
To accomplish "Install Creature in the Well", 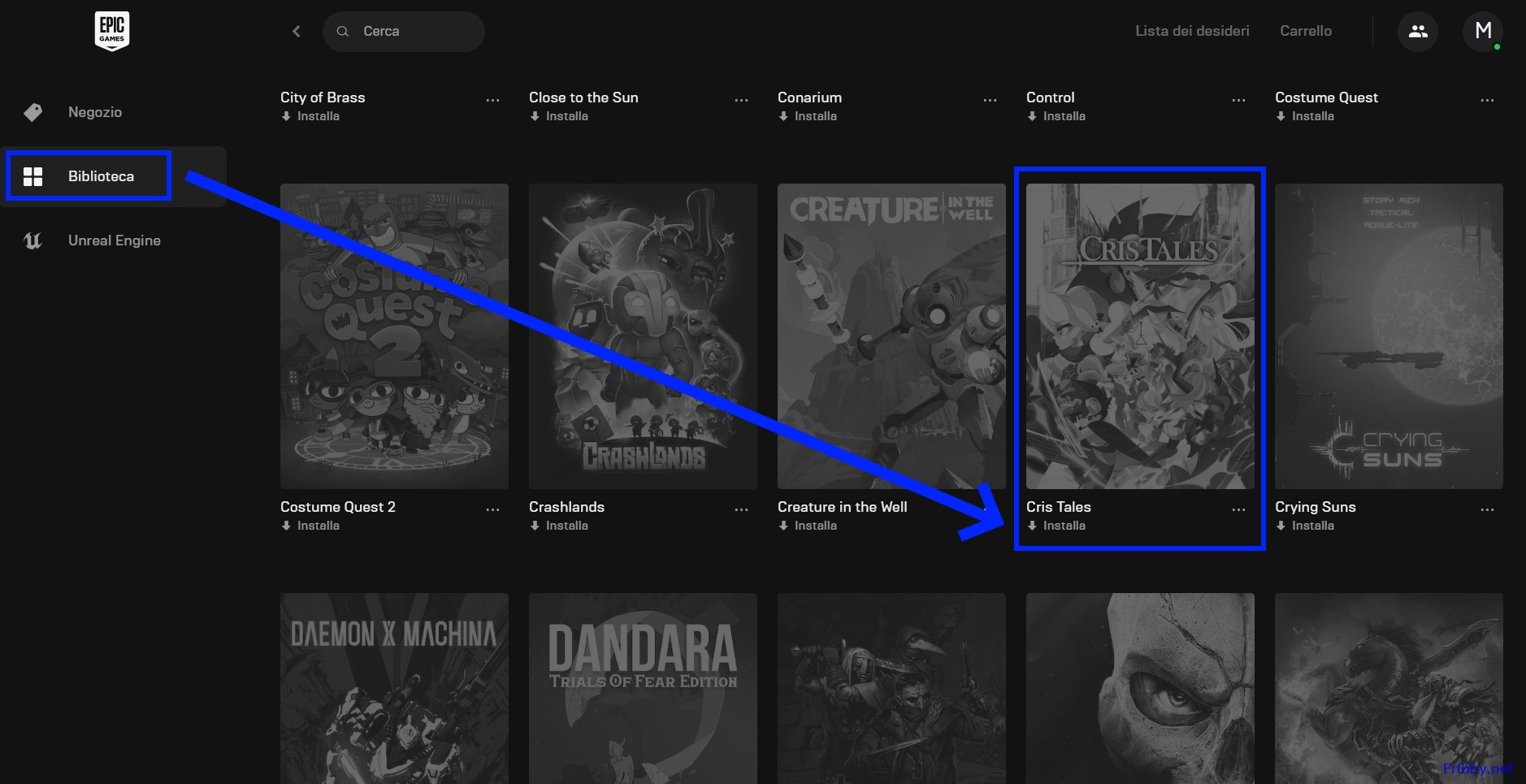I will [x=808, y=526].
